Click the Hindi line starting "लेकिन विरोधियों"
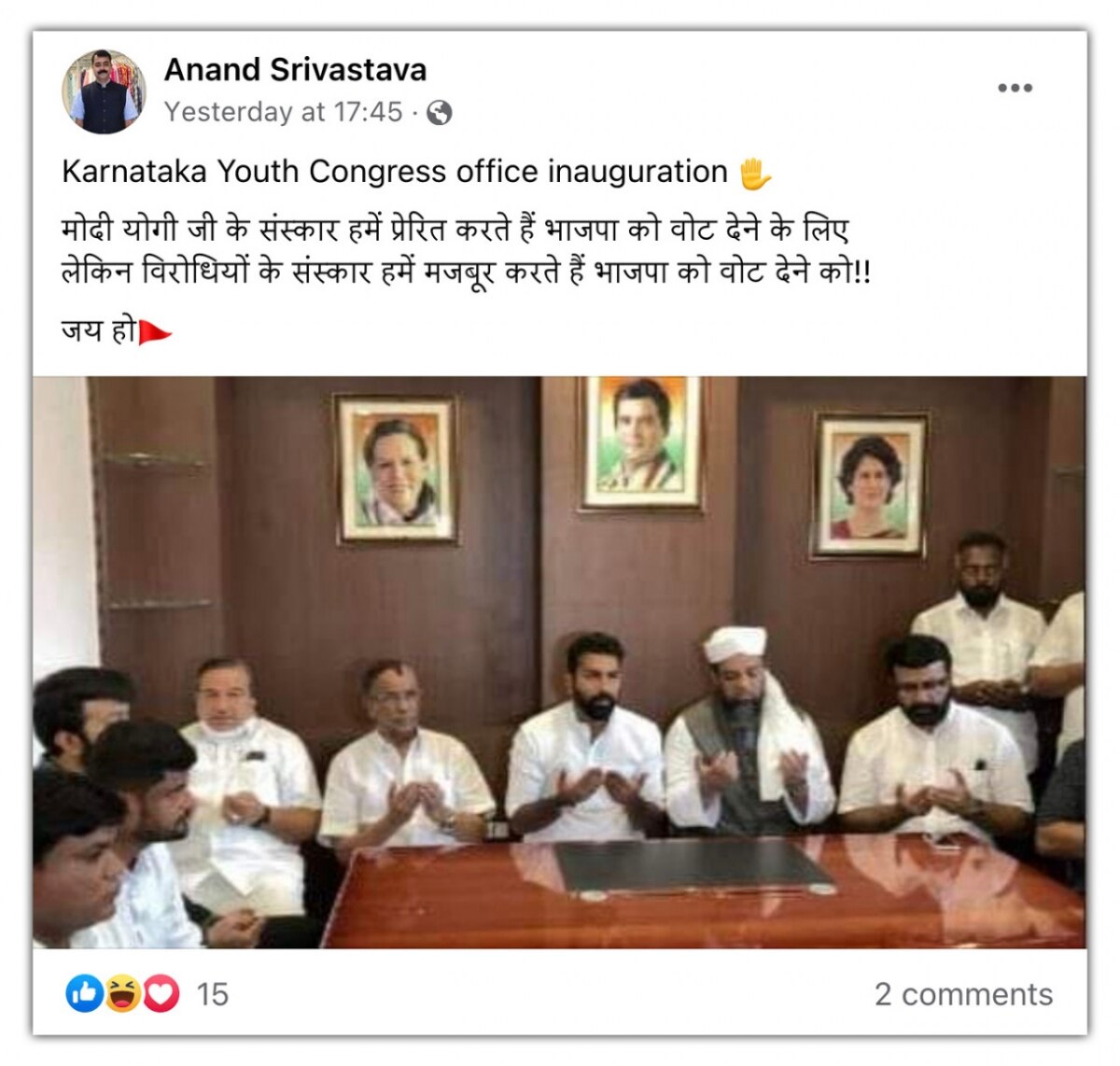This screenshot has height=1066, width=1120. [x=466, y=272]
